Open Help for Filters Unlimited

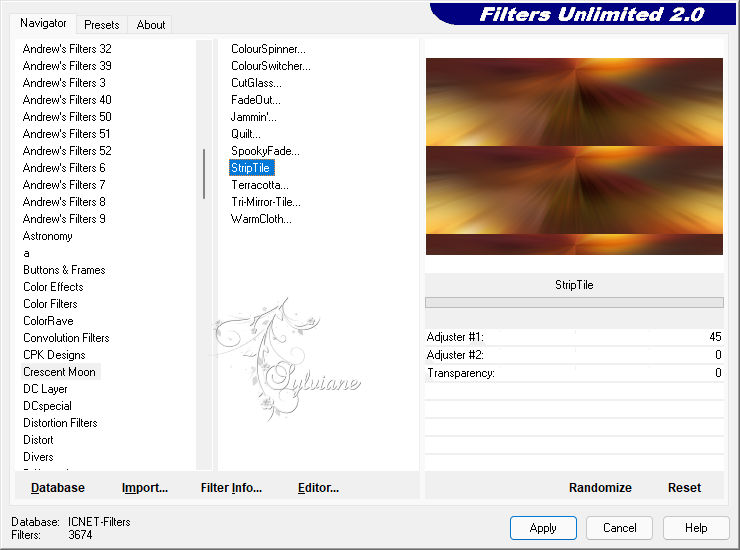(x=696, y=528)
